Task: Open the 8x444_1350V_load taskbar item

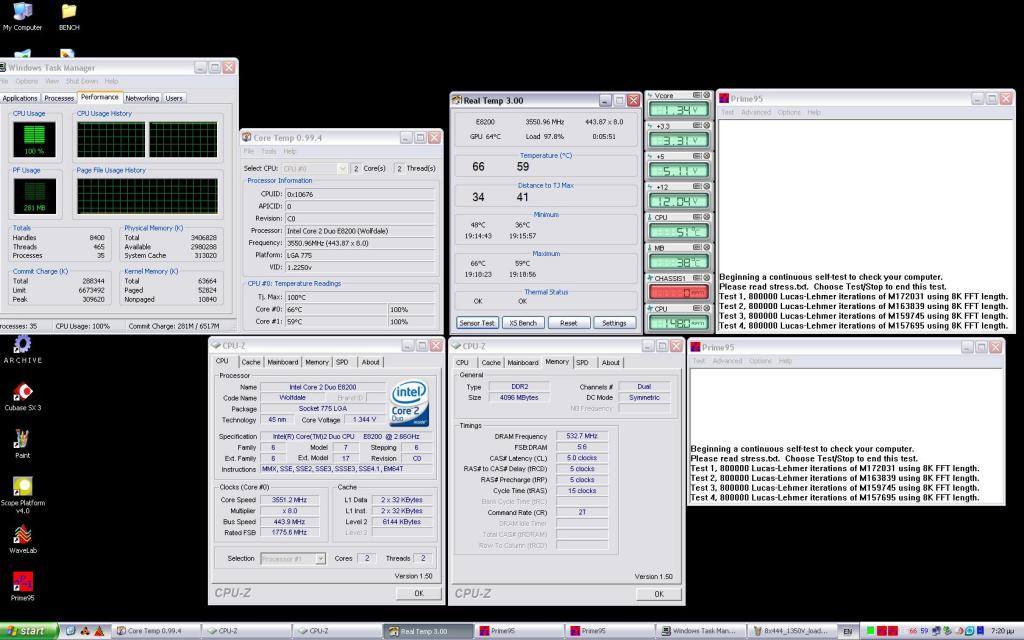Action: coord(790,631)
